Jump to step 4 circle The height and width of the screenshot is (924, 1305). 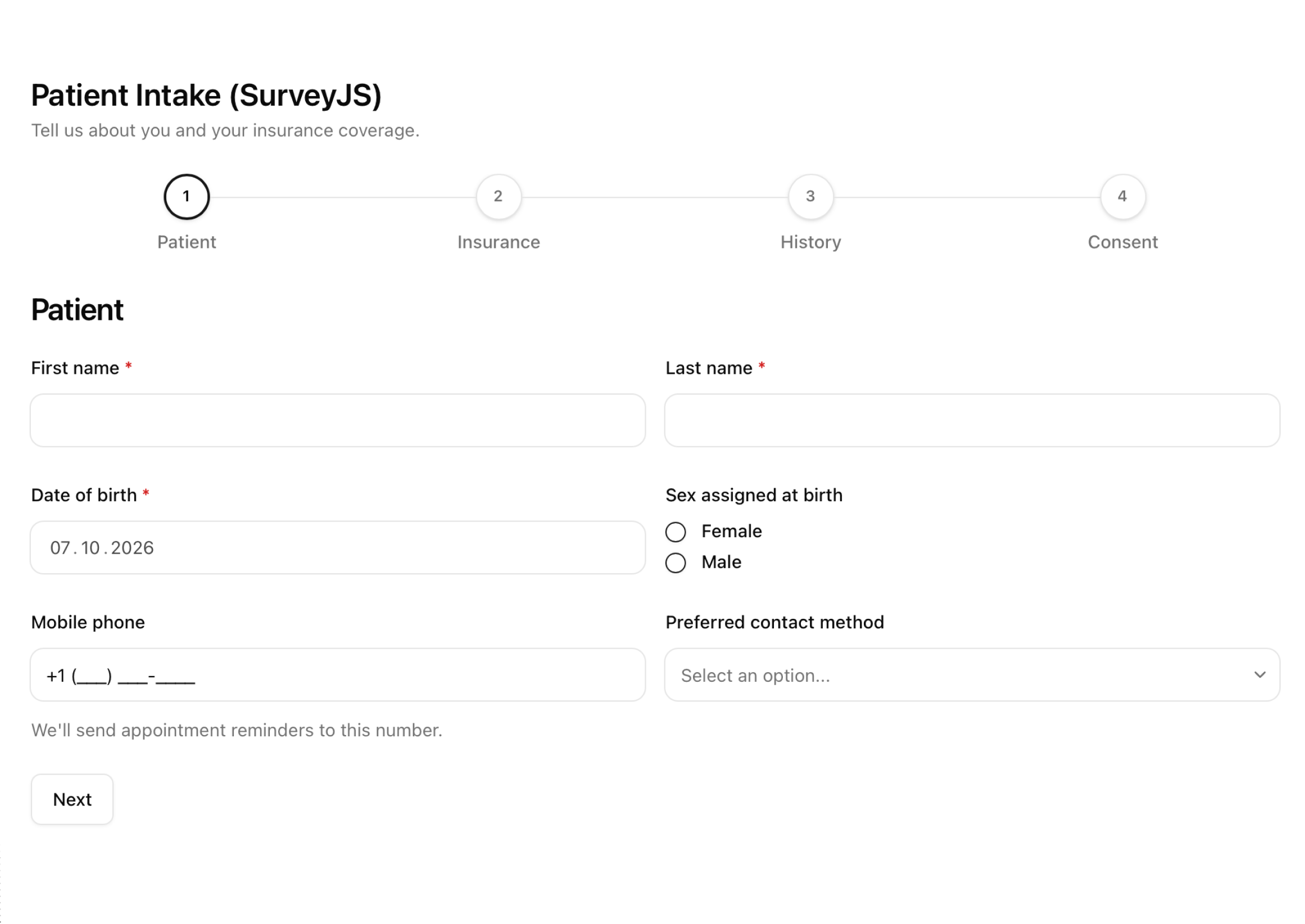(x=1122, y=197)
